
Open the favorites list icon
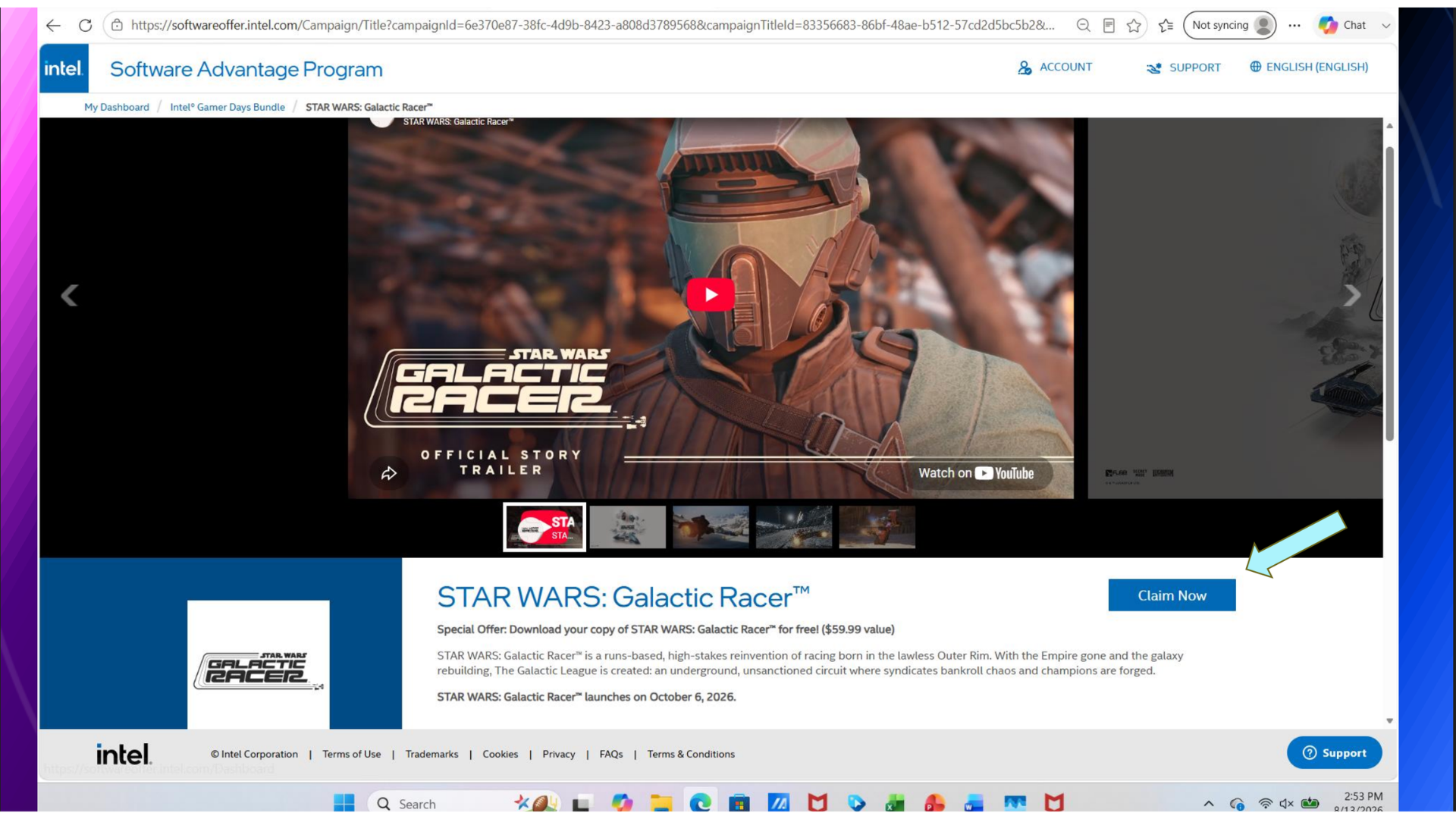[1166, 25]
